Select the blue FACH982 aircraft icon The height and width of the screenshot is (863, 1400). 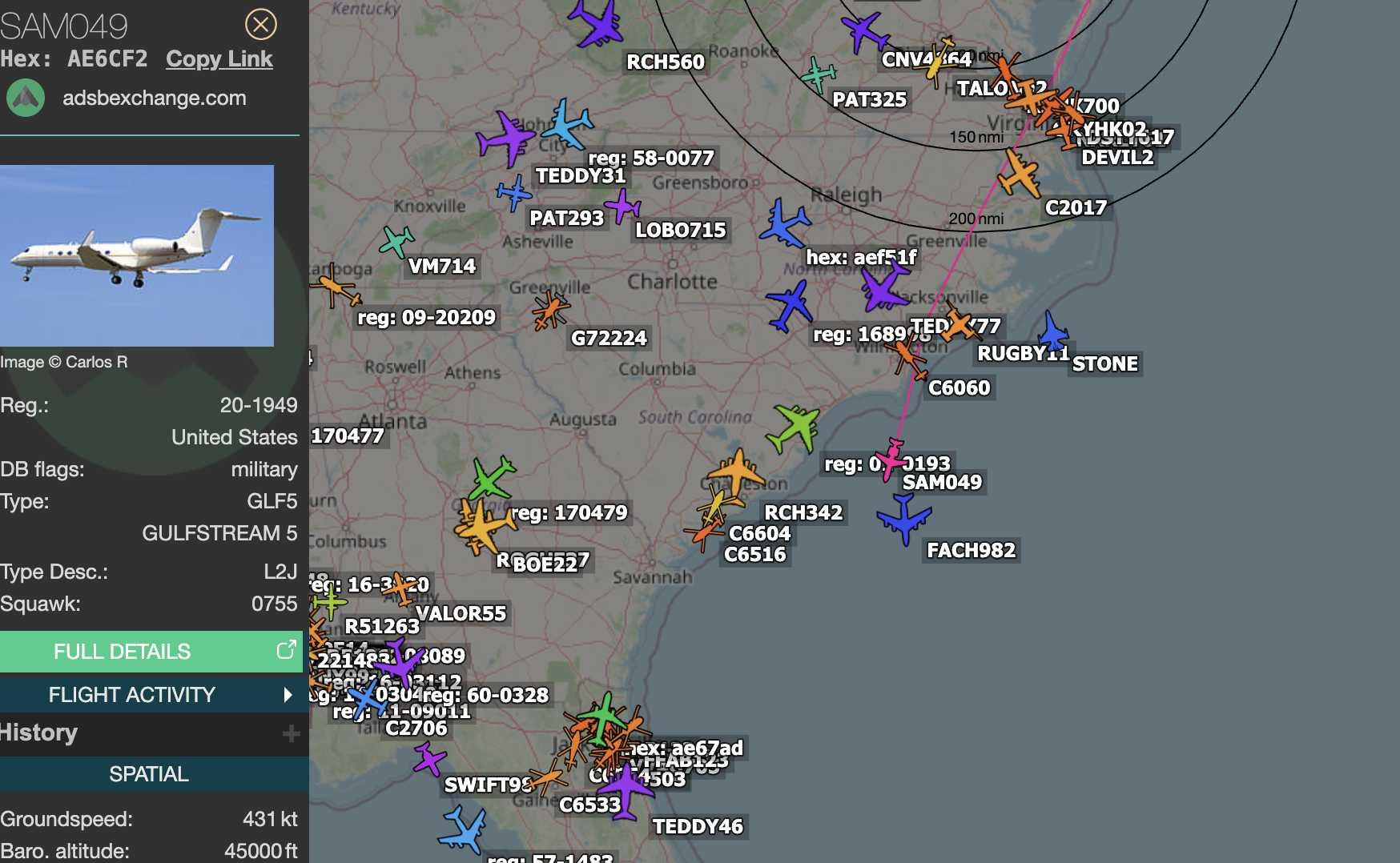(904, 518)
